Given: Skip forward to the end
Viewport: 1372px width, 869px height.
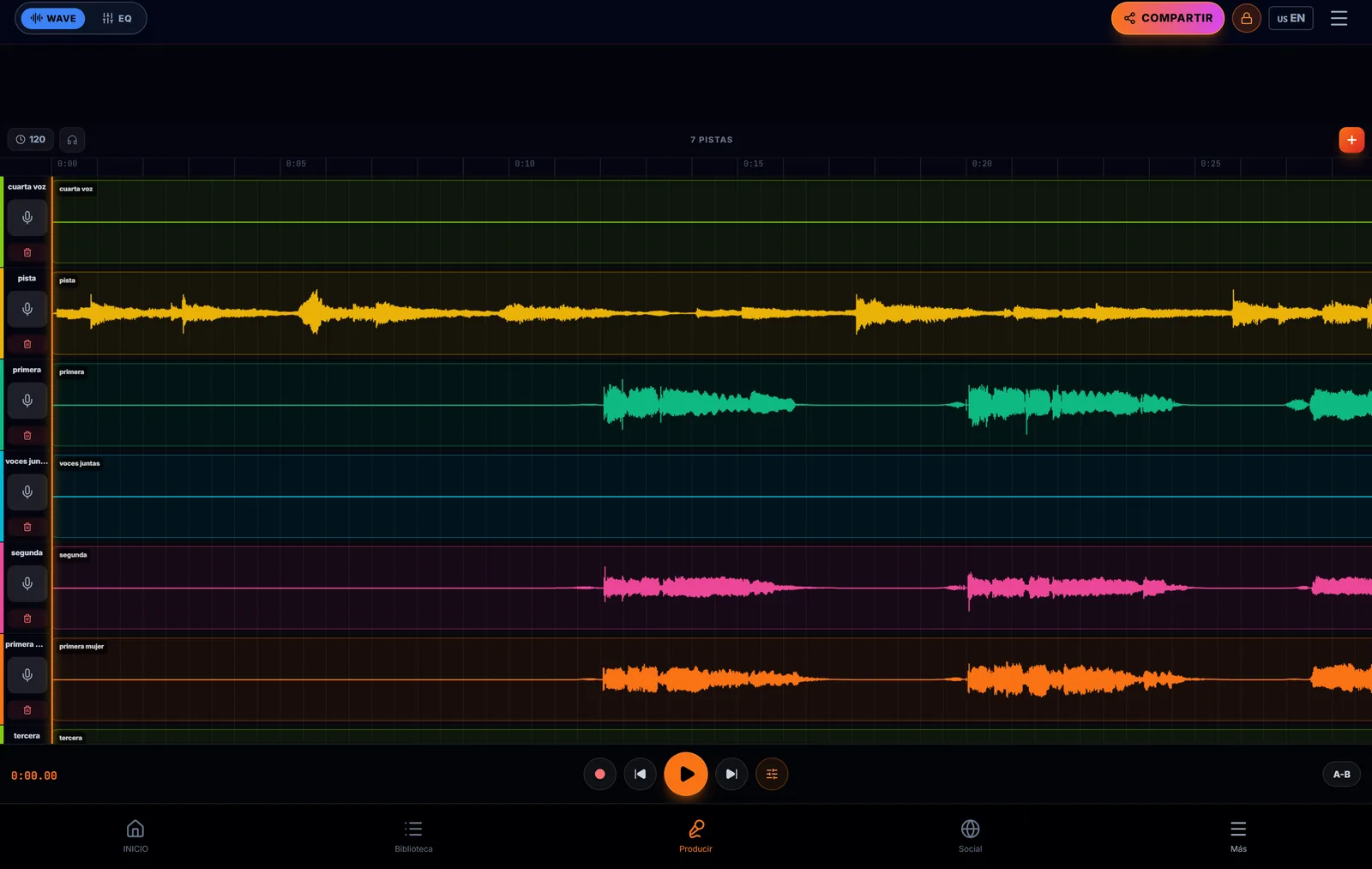Looking at the screenshot, I should click(731, 774).
